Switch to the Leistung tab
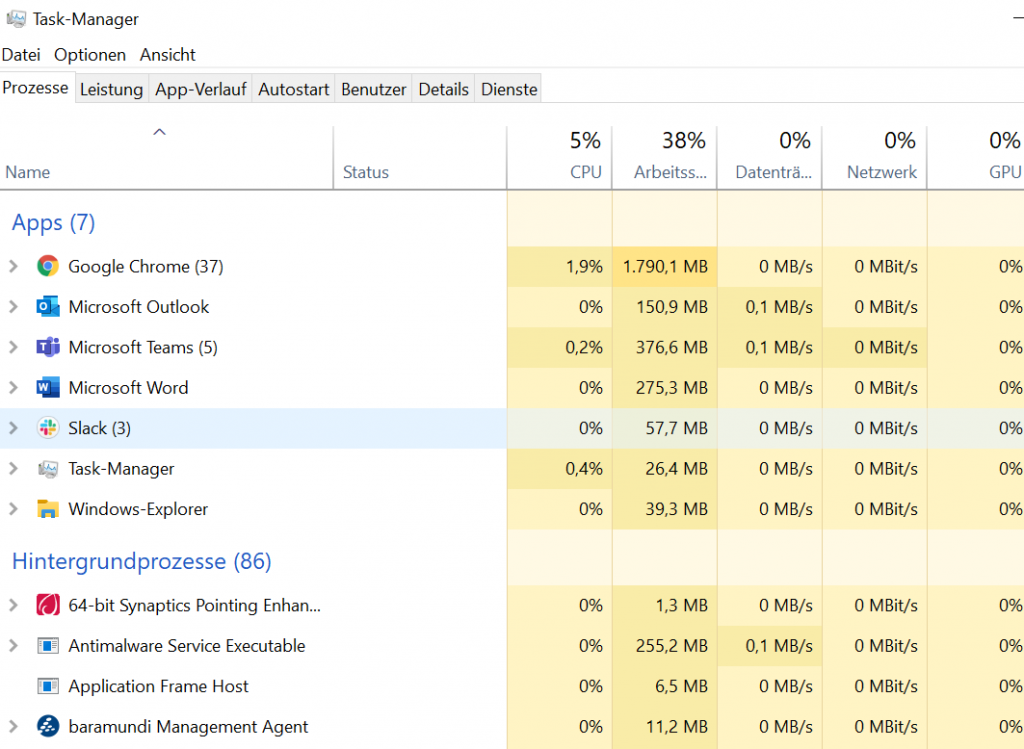The image size is (1024, 749). click(112, 89)
